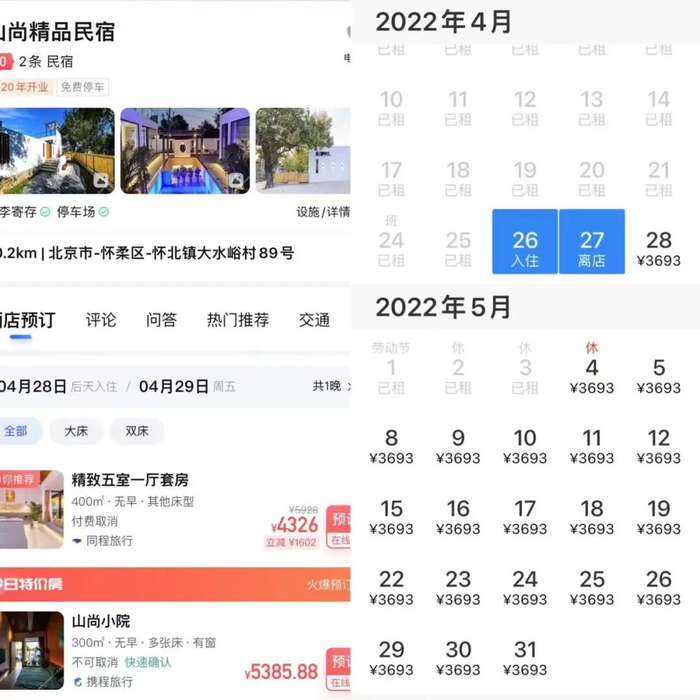Tap the luggage storage green check icon
700x700 pixels.
pyautogui.click(x=45, y=212)
